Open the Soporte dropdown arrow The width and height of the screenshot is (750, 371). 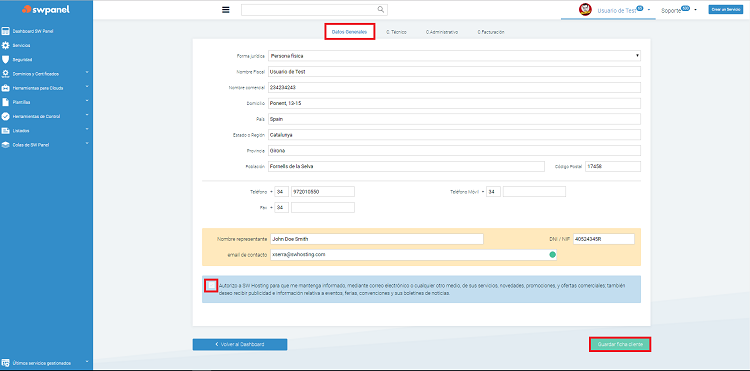pos(695,10)
